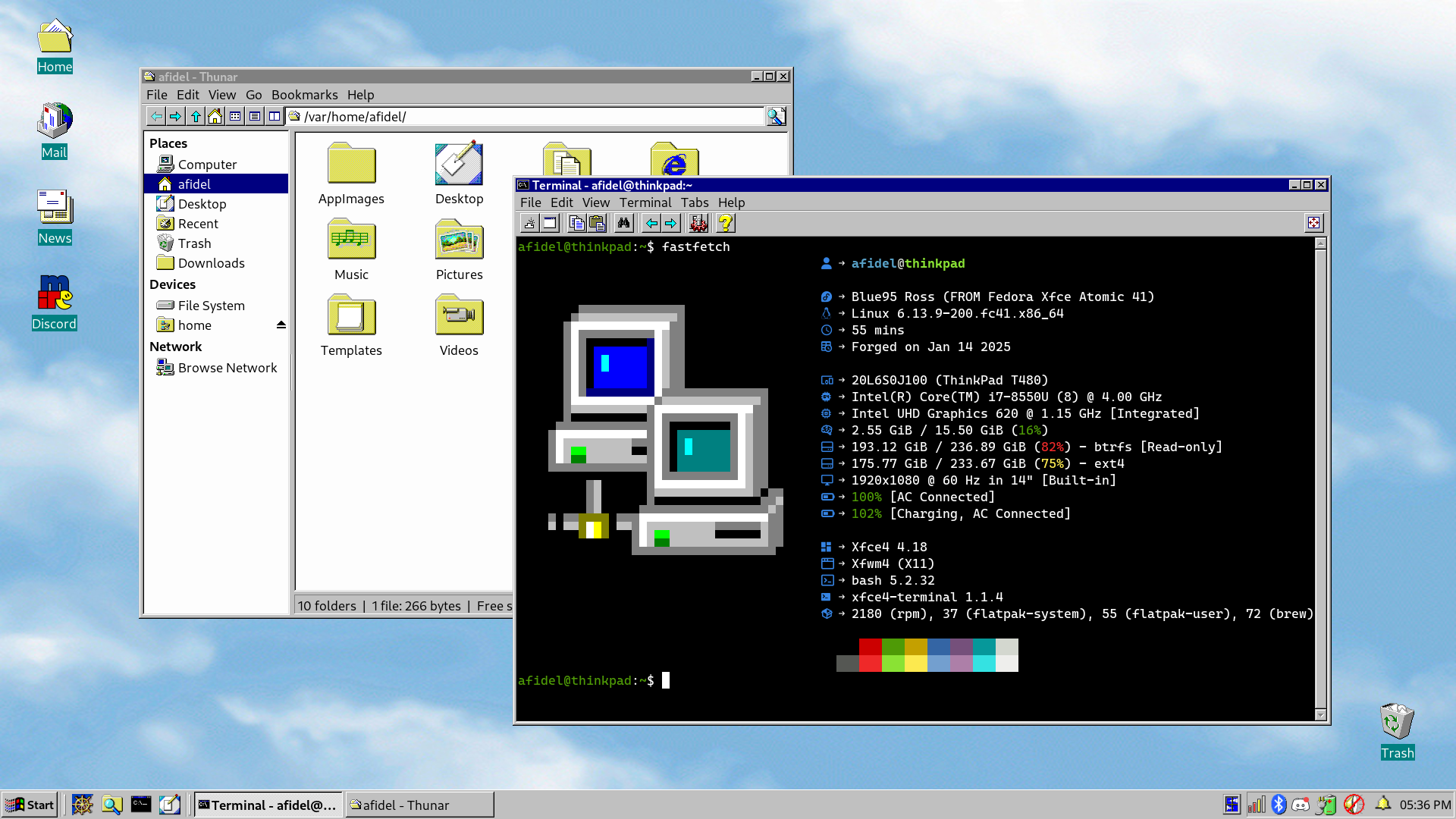This screenshot has width=1456, height=819.
Task: Click the Bluetooth tray icon
Action: point(1279,805)
